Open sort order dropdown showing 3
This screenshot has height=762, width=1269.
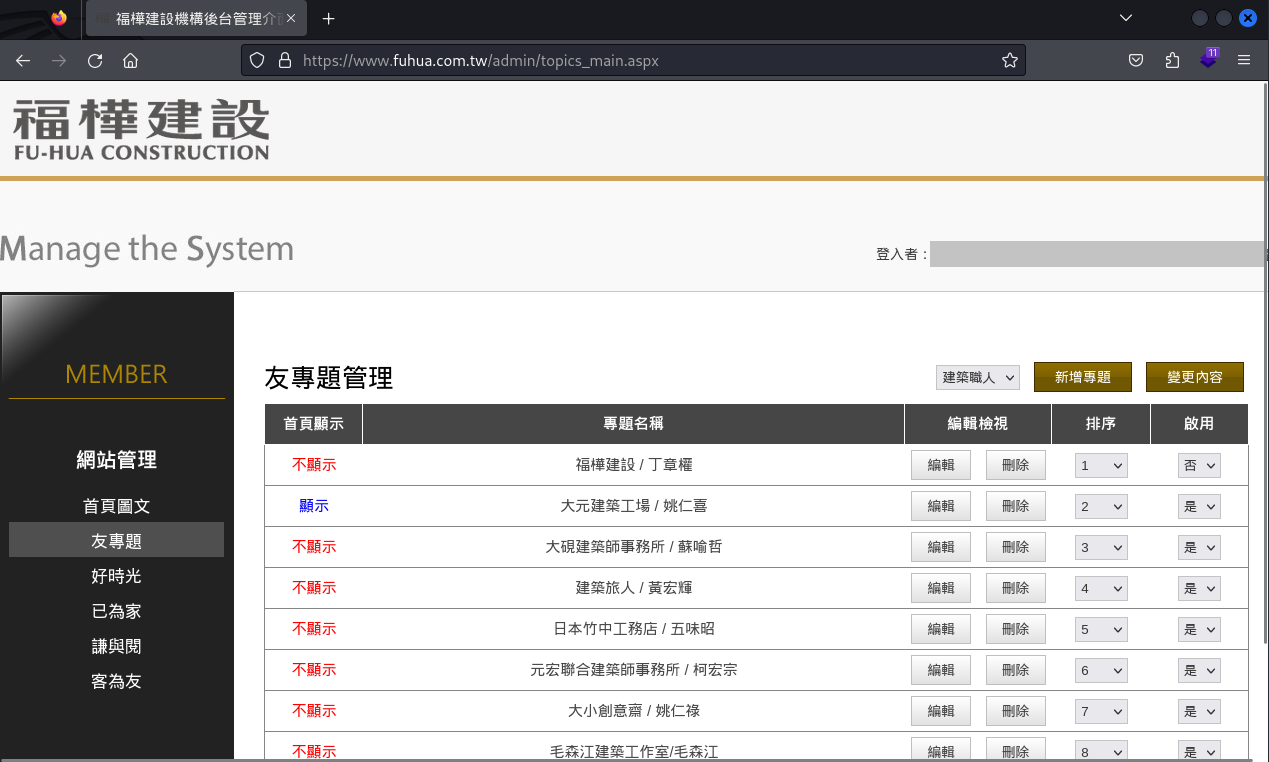[1101, 547]
